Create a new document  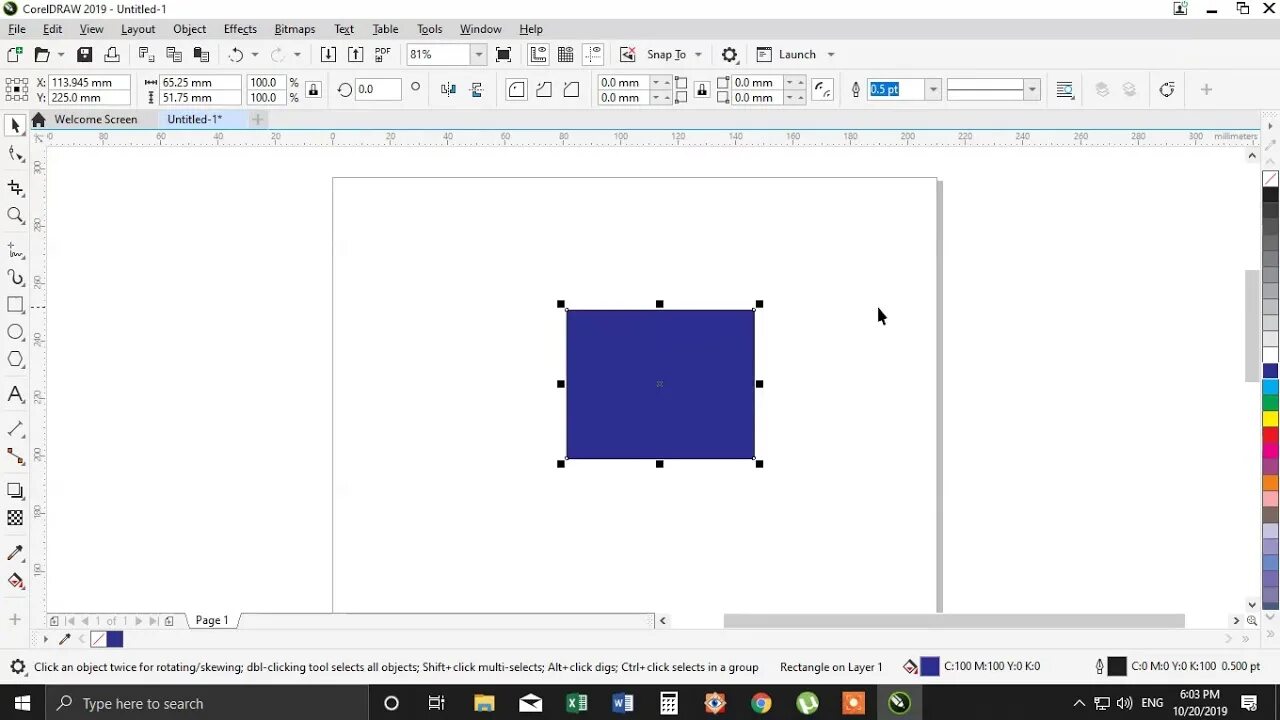14,55
